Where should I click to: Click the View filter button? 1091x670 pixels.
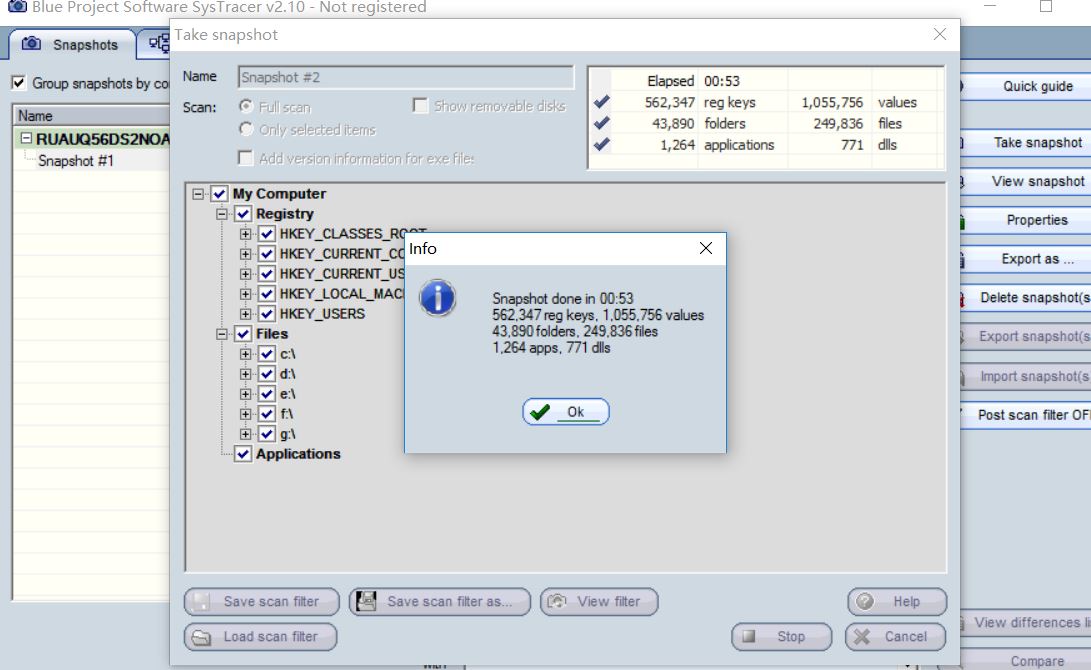pyautogui.click(x=599, y=602)
